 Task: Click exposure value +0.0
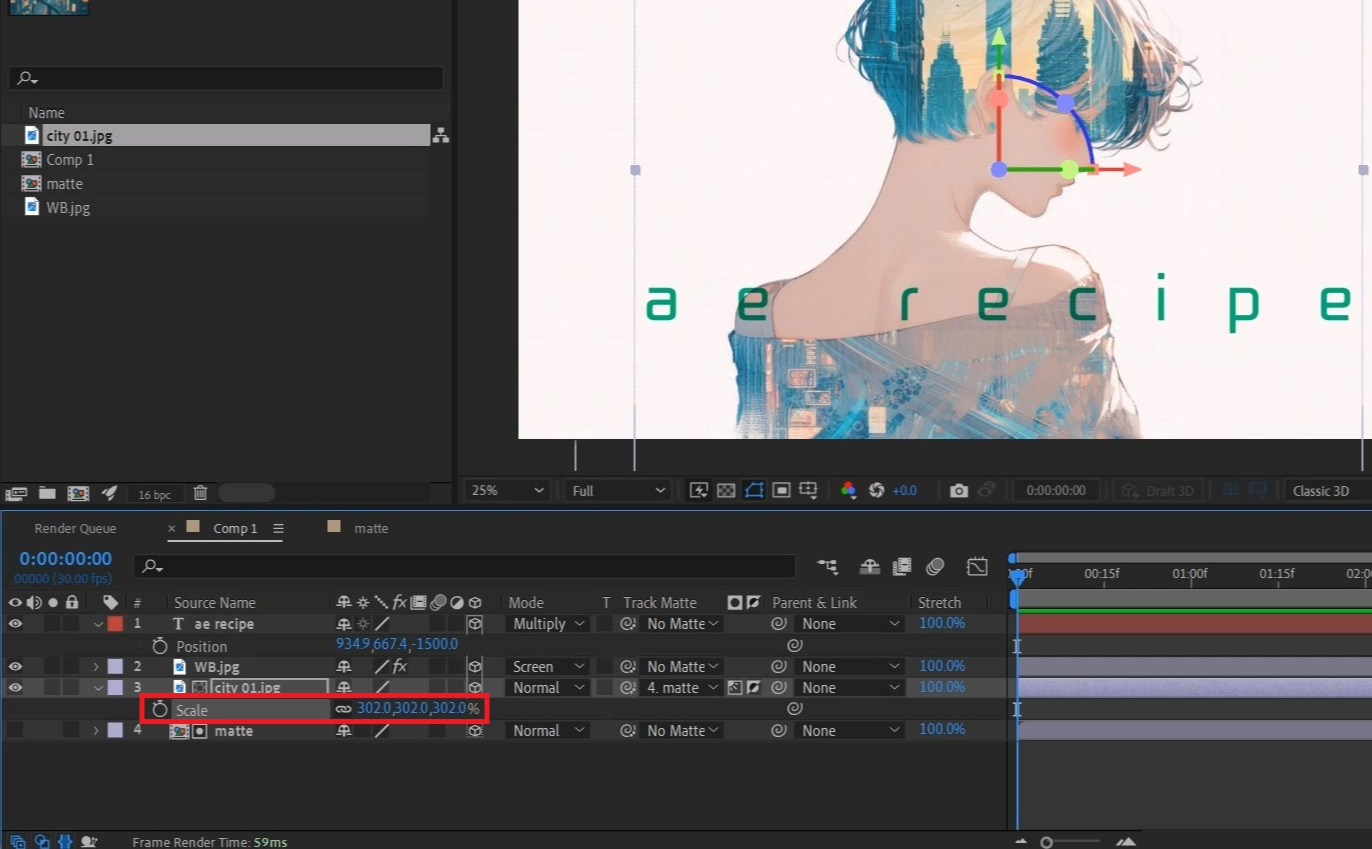904,491
